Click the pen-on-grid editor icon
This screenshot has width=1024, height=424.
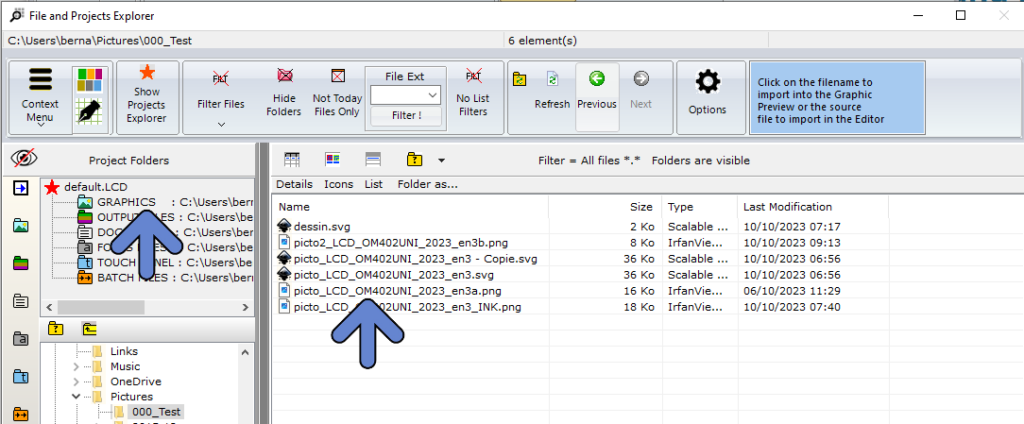pyautogui.click(x=90, y=112)
